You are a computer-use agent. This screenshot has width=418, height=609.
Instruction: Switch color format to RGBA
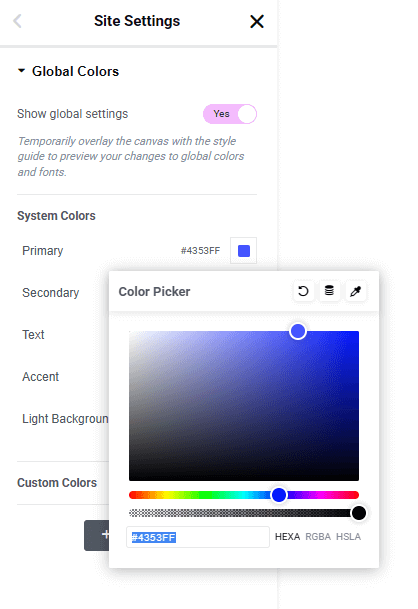point(318,537)
